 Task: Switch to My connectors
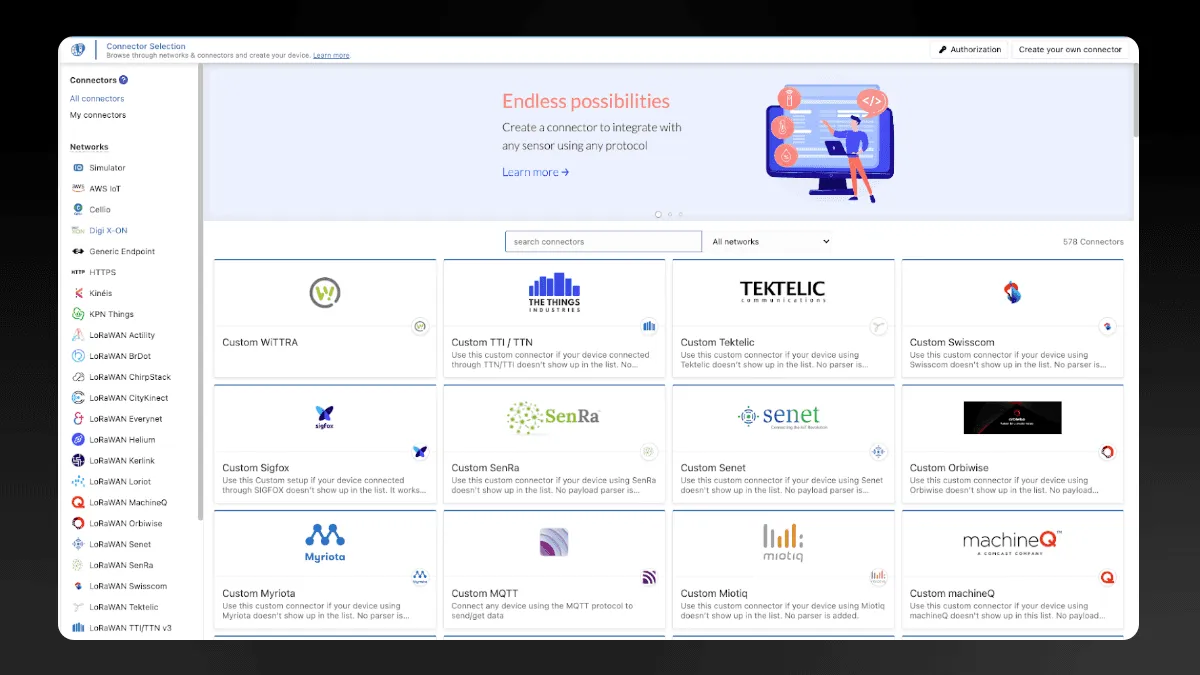tap(97, 115)
